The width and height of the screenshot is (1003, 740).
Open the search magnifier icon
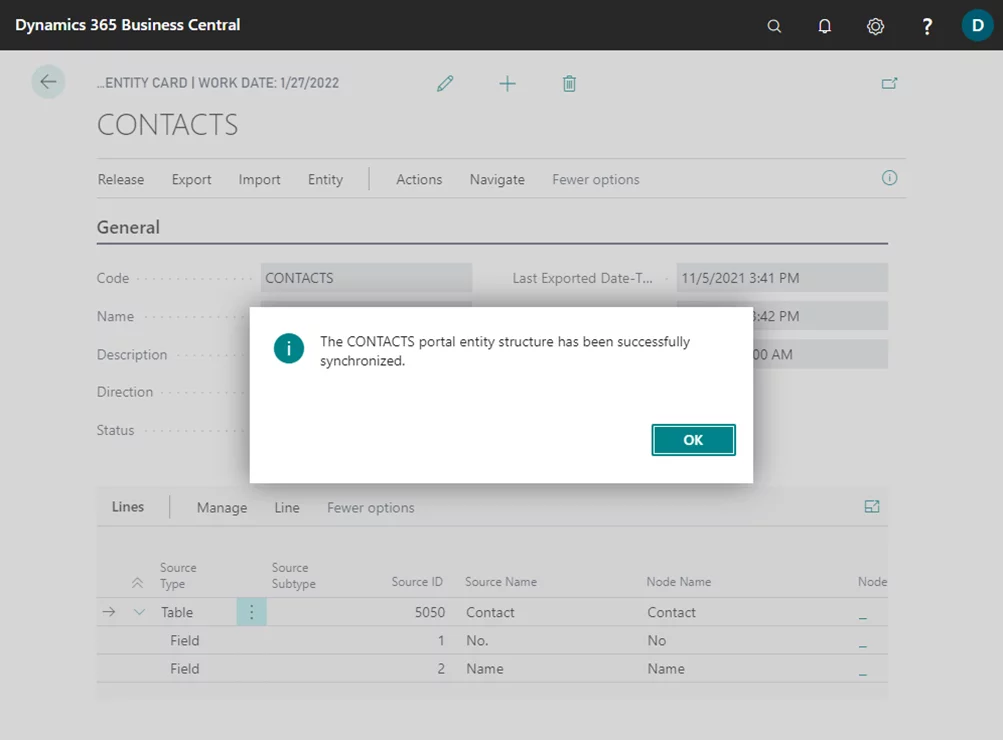[774, 26]
